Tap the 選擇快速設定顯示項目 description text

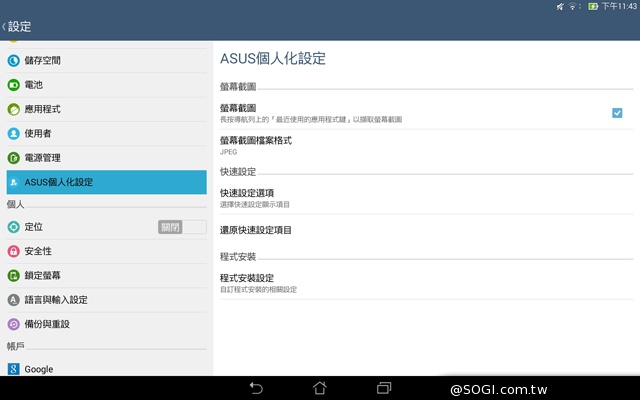click(255, 204)
